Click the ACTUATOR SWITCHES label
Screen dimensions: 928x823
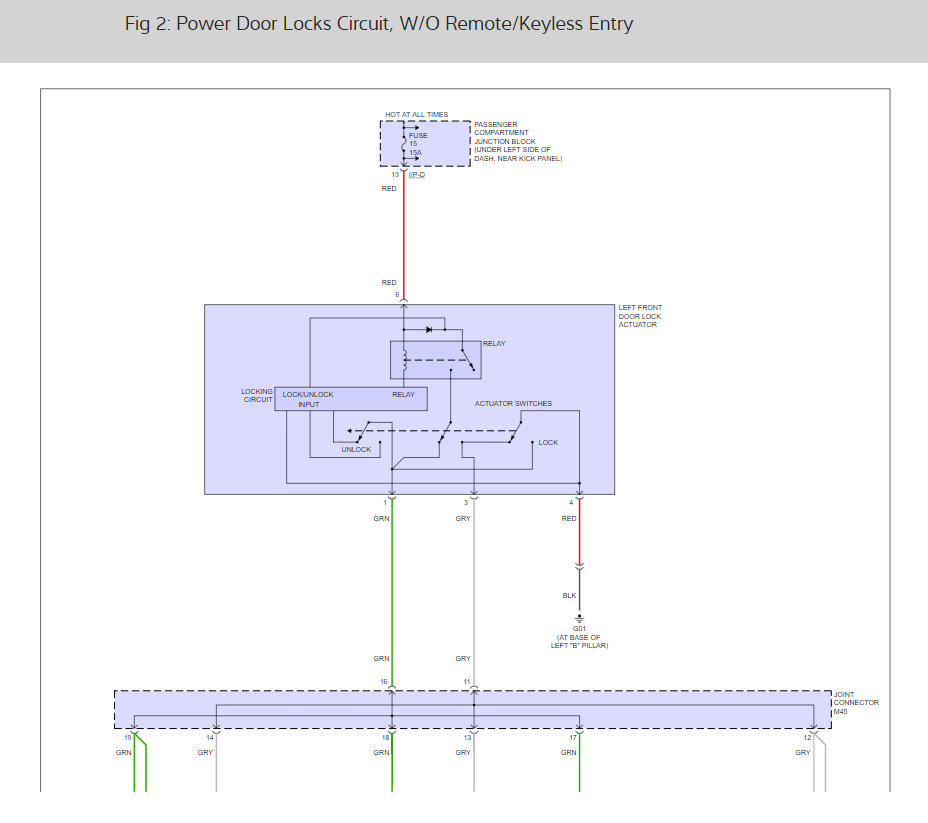coord(513,404)
